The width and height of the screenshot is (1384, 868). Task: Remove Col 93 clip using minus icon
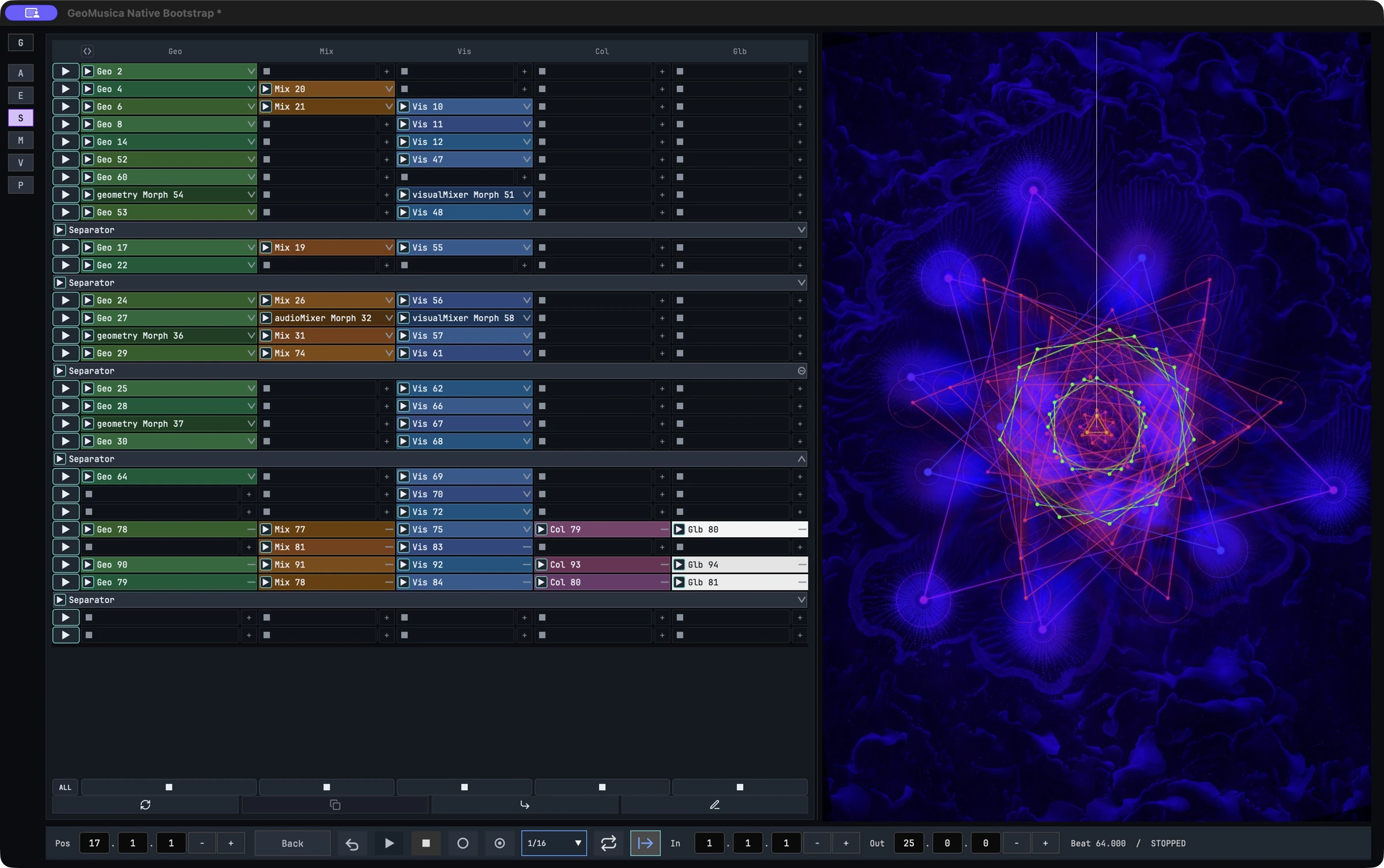(x=664, y=565)
